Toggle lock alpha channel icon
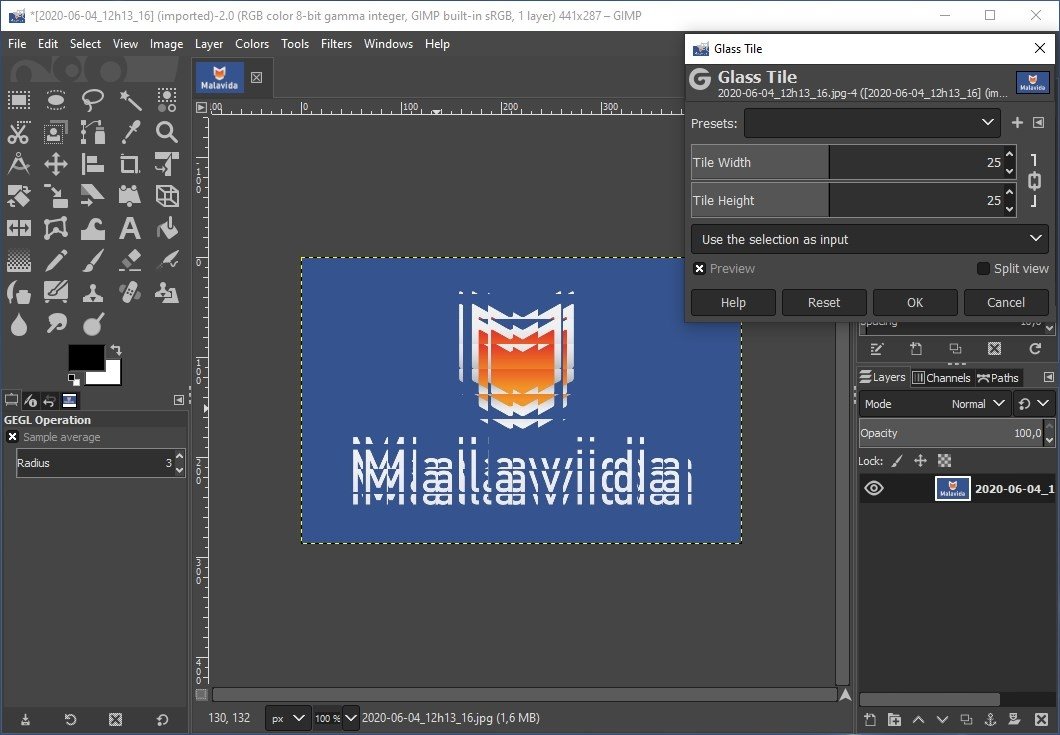This screenshot has width=1060, height=735. 944,461
